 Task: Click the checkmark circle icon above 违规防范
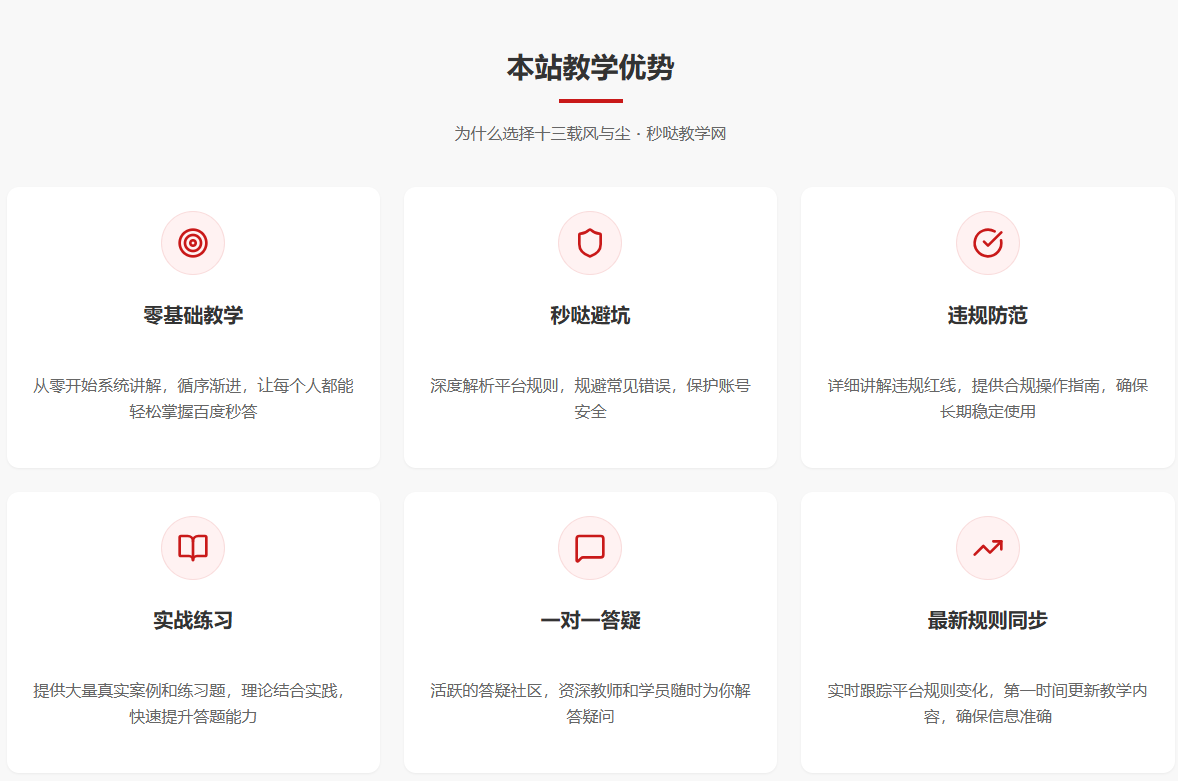[x=987, y=243]
